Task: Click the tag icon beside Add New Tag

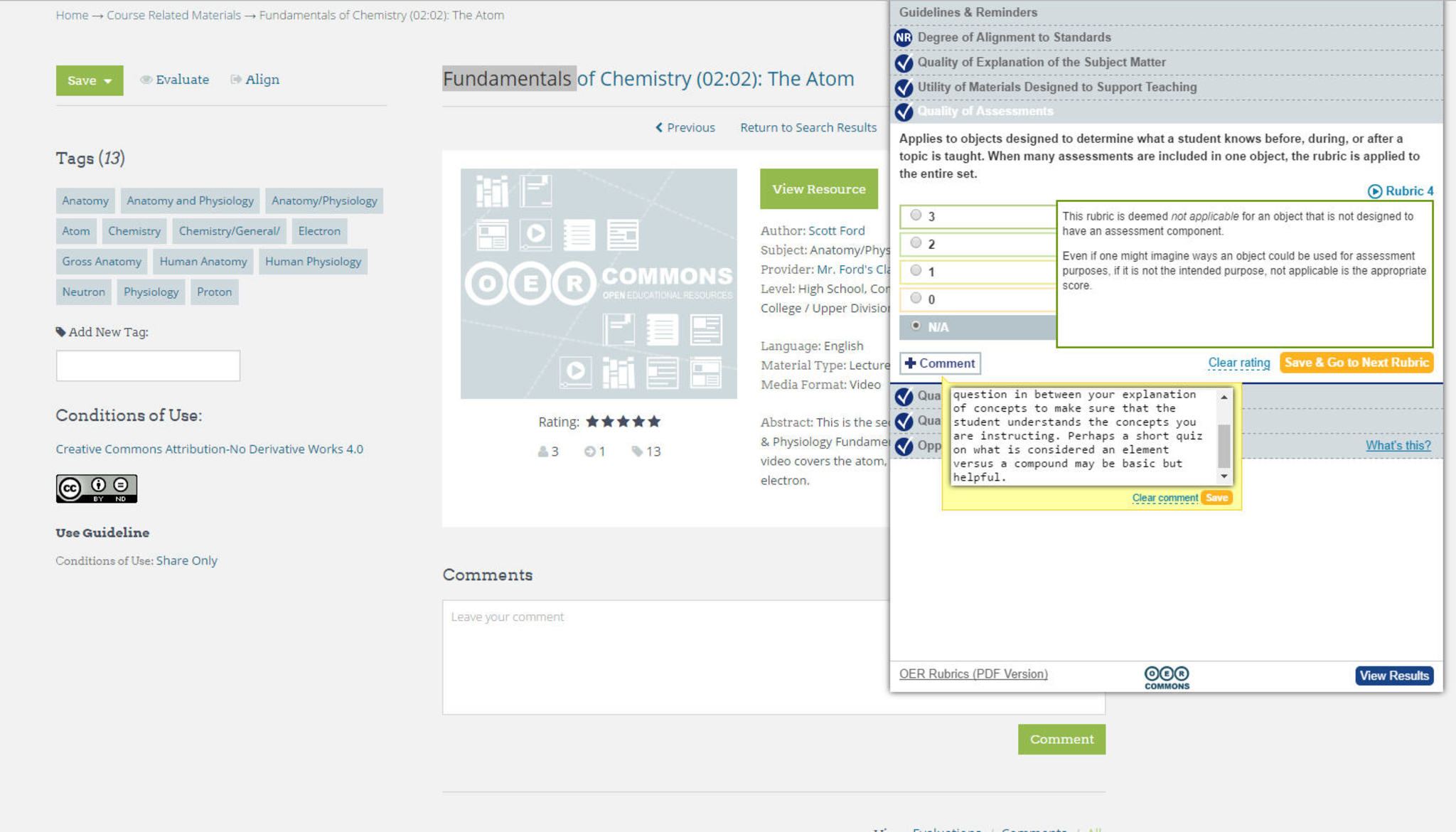Action: click(60, 332)
